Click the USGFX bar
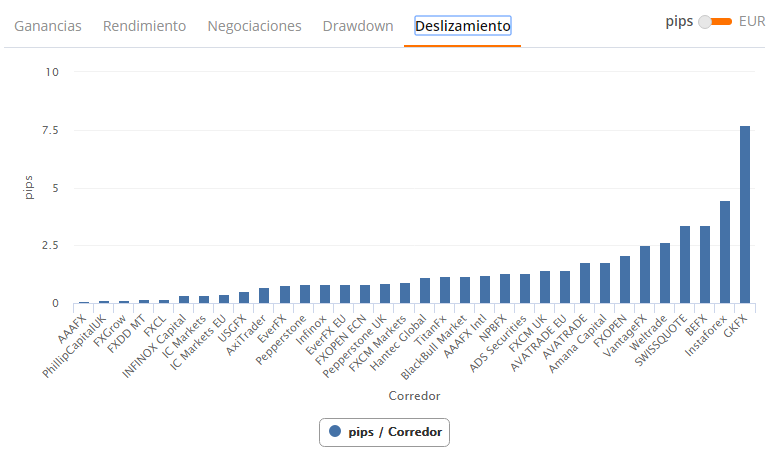 [x=244, y=297]
